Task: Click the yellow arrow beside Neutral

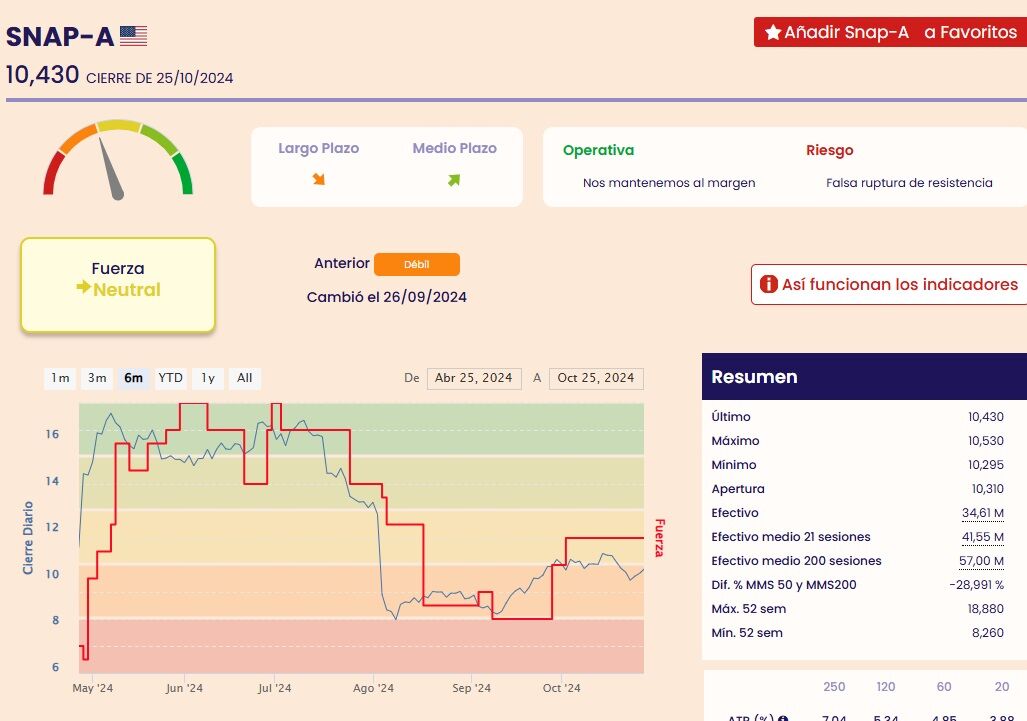Action: [x=83, y=287]
